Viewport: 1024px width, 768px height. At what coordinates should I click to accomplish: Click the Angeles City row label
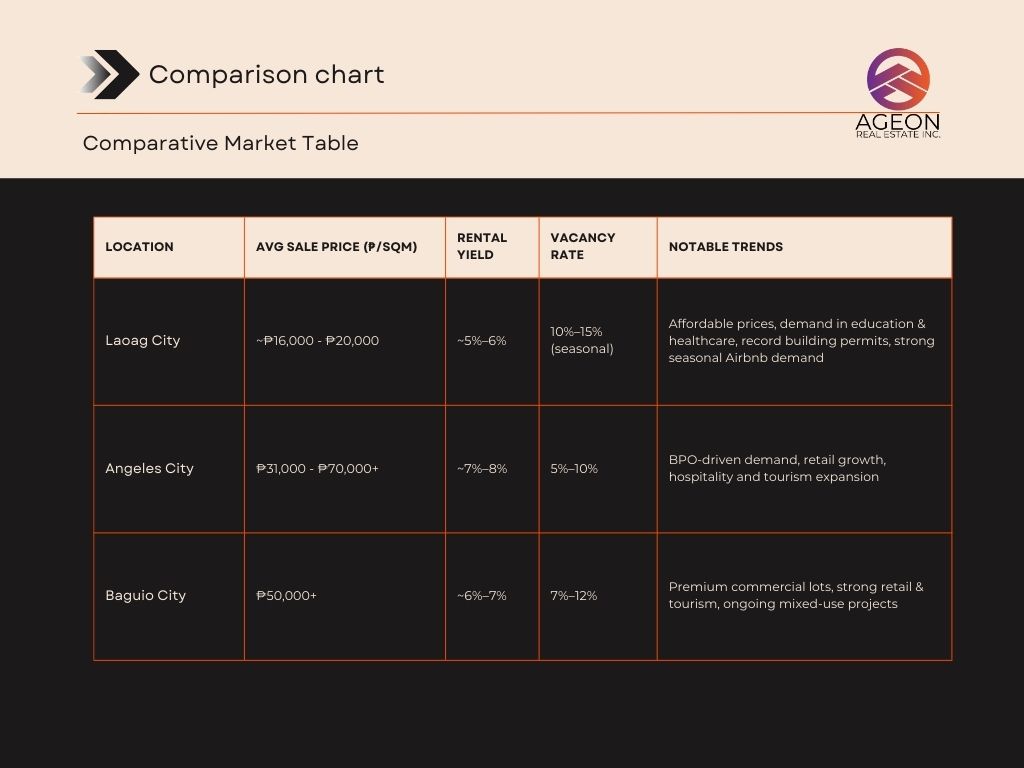(149, 468)
